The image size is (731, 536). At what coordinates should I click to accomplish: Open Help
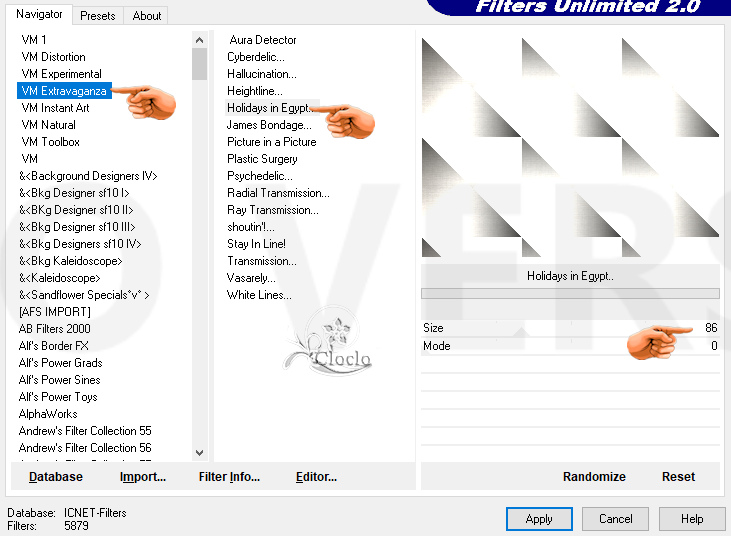pyautogui.click(x=692, y=519)
